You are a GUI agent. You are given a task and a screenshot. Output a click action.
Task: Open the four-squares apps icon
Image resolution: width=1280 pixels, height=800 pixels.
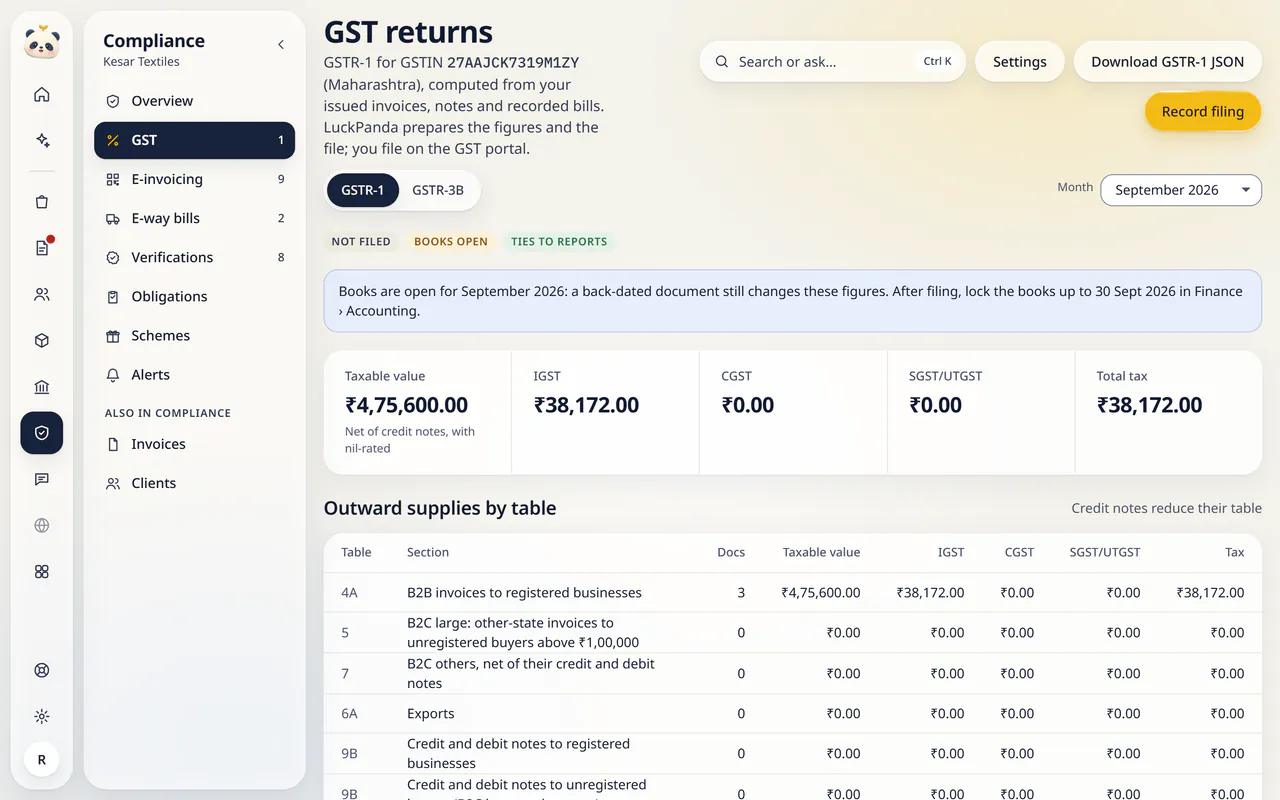point(42,572)
